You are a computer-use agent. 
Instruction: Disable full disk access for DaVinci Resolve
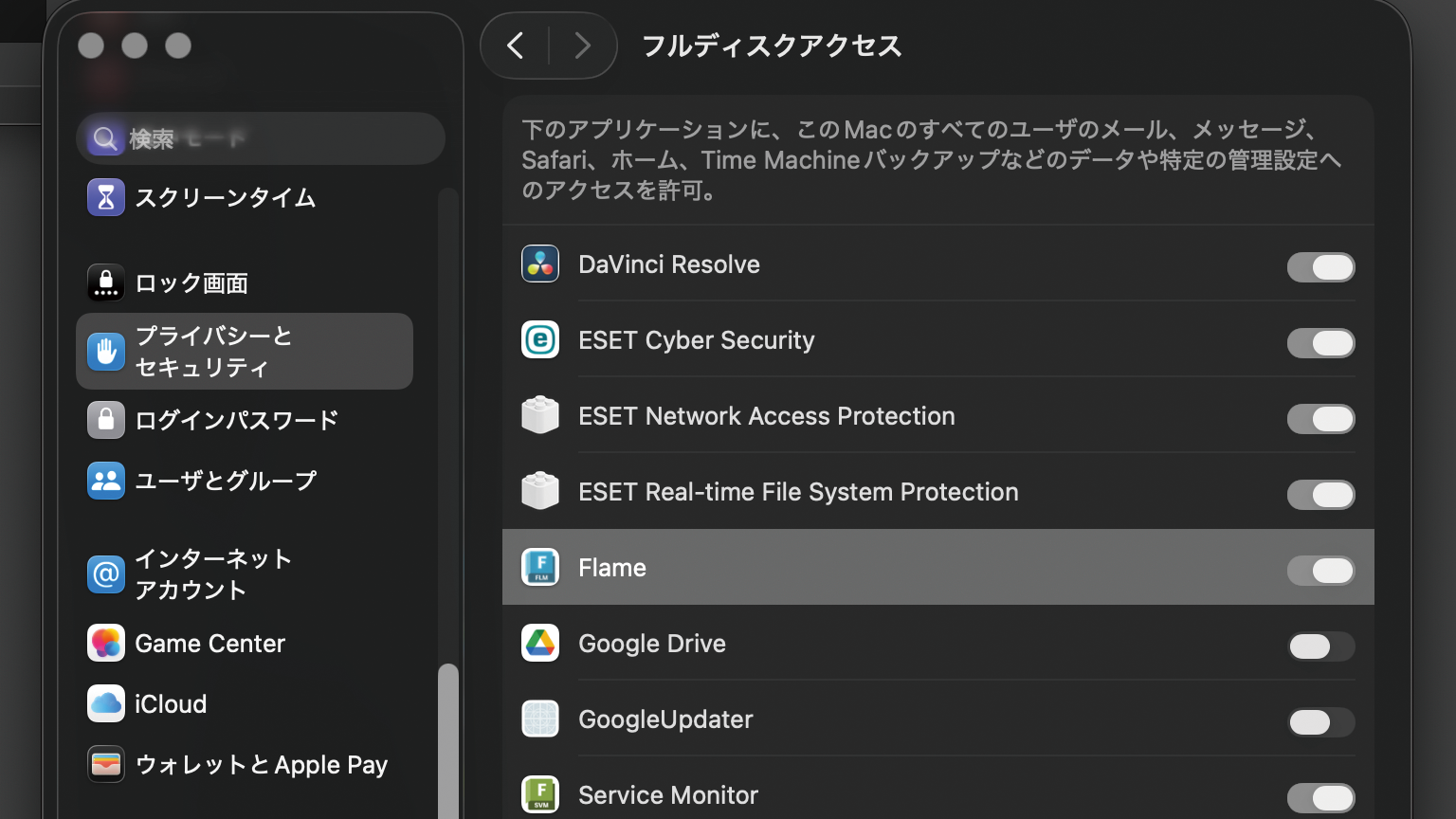tap(1320, 267)
